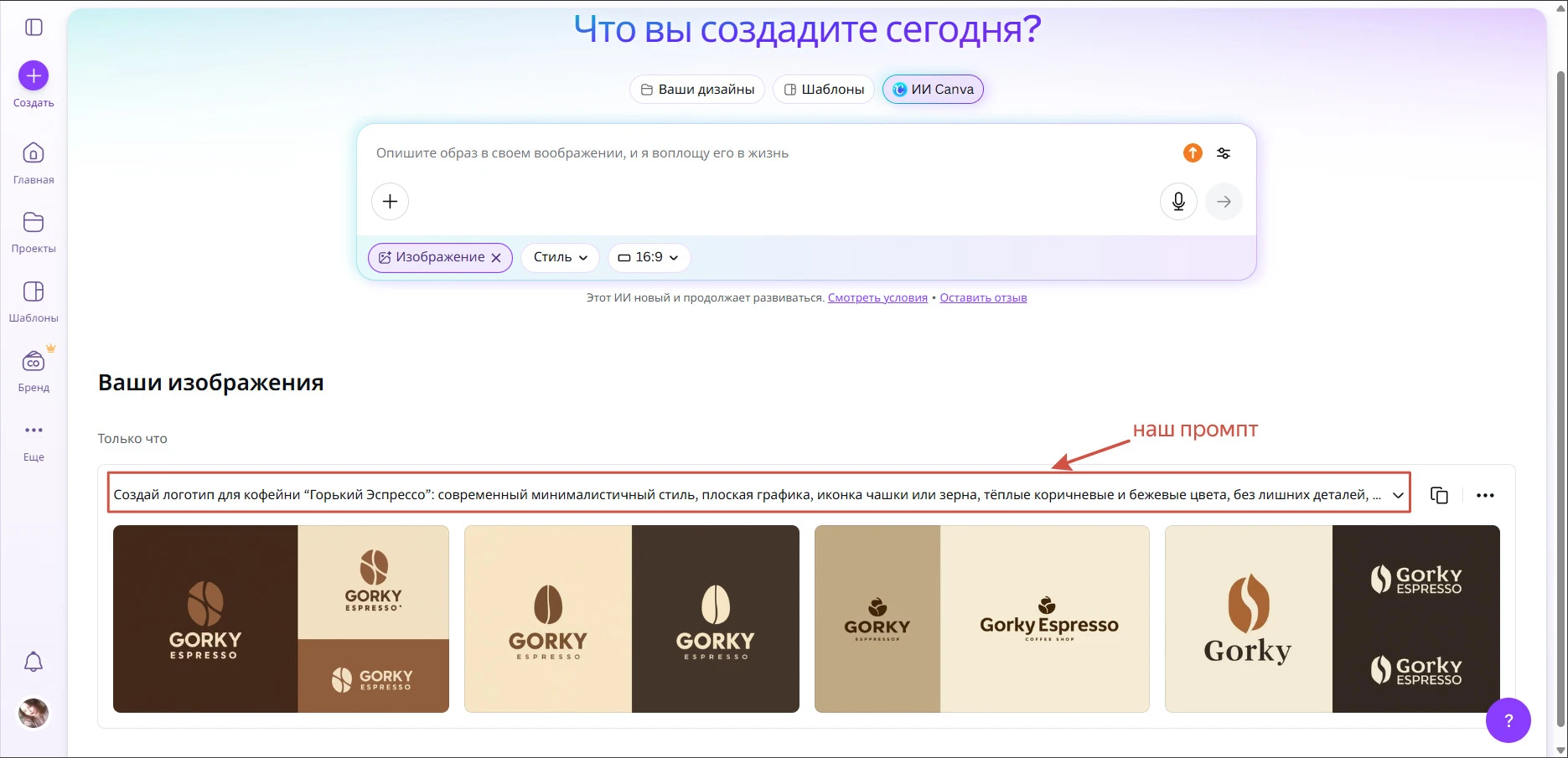Click the Ваши изображения heading
The height and width of the screenshot is (758, 1568).
(210, 383)
